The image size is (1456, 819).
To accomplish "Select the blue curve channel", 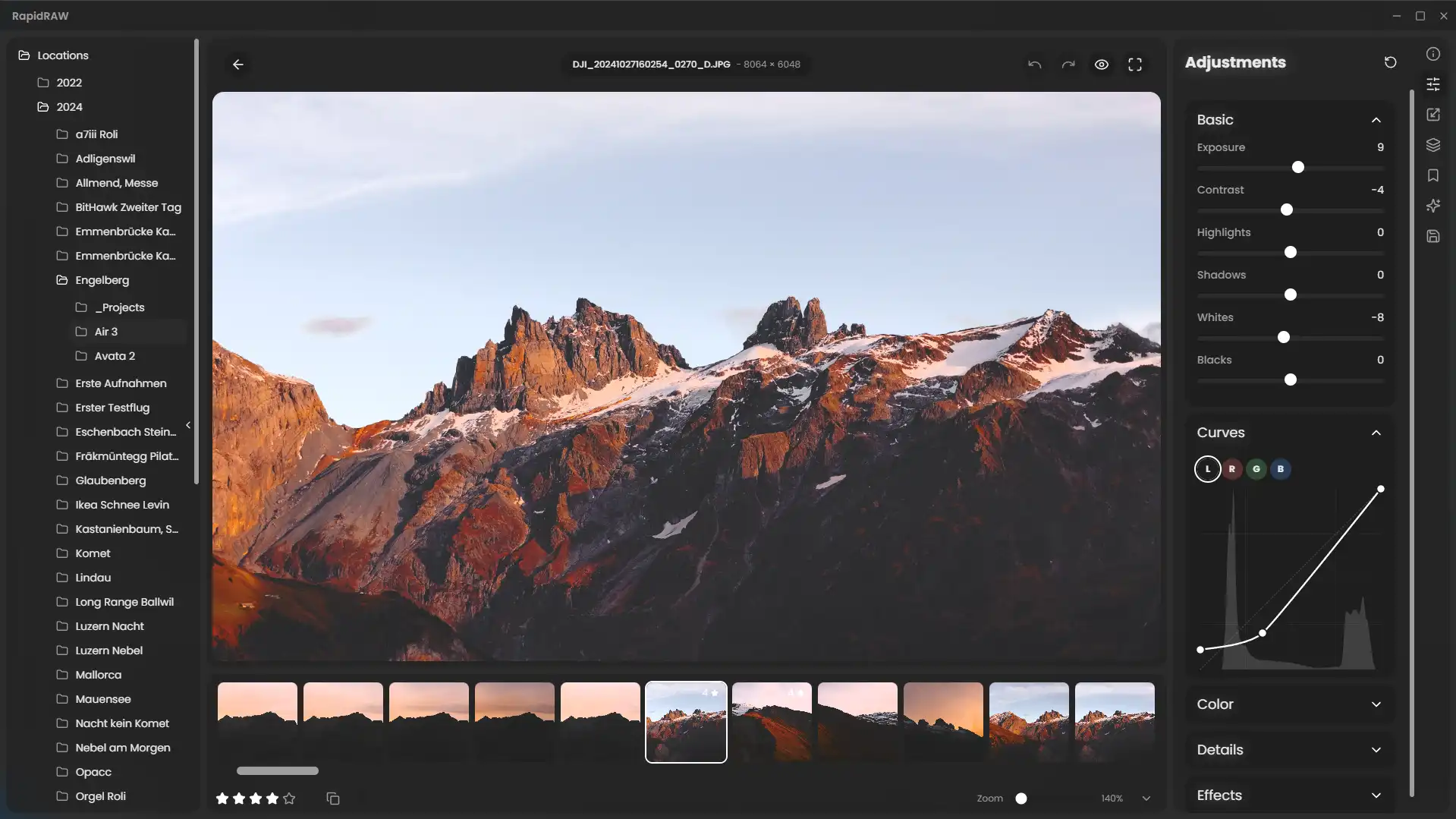I will click(1281, 469).
